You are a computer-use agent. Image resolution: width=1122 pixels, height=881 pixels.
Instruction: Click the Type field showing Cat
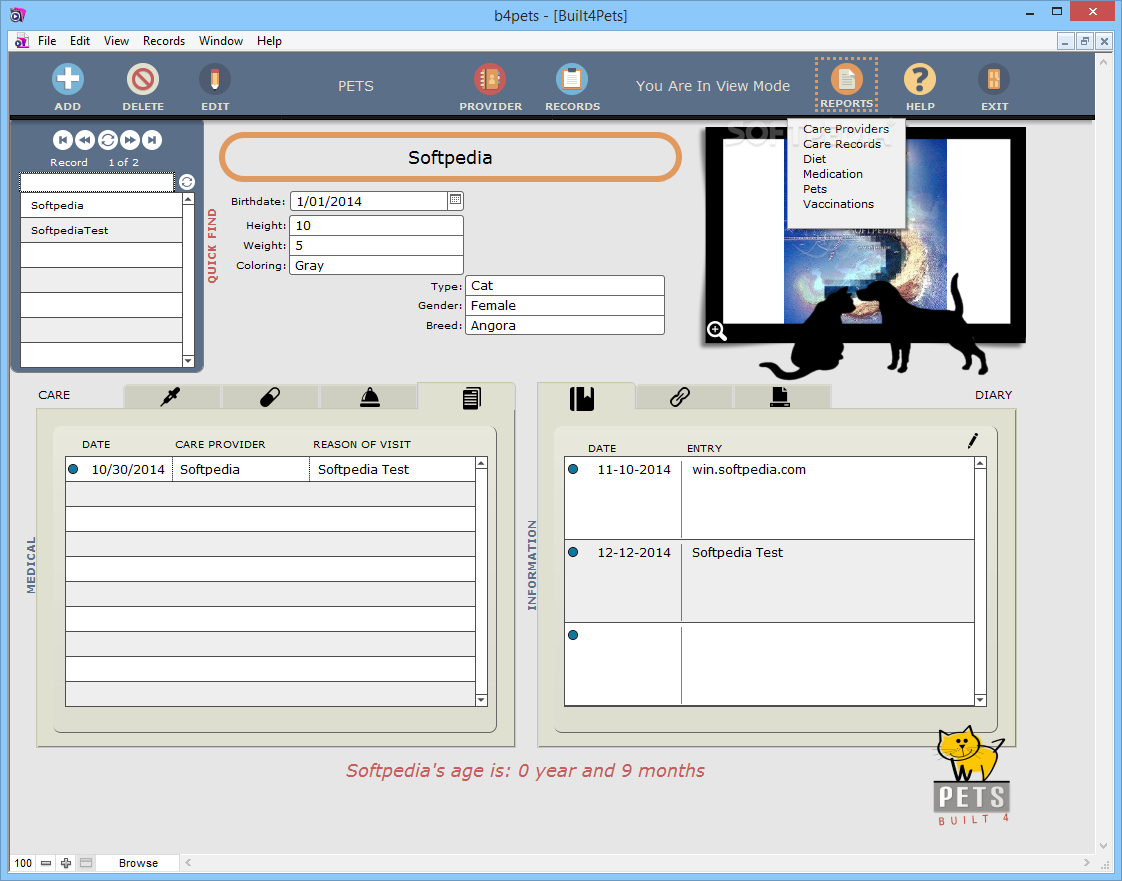pos(565,286)
